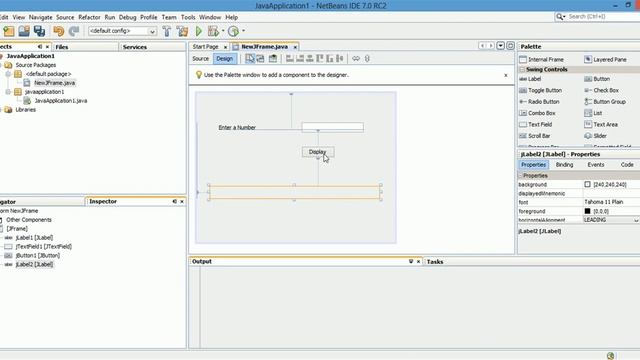Select Internal Frame in Palette
The width and height of the screenshot is (640, 360).
pos(541,60)
